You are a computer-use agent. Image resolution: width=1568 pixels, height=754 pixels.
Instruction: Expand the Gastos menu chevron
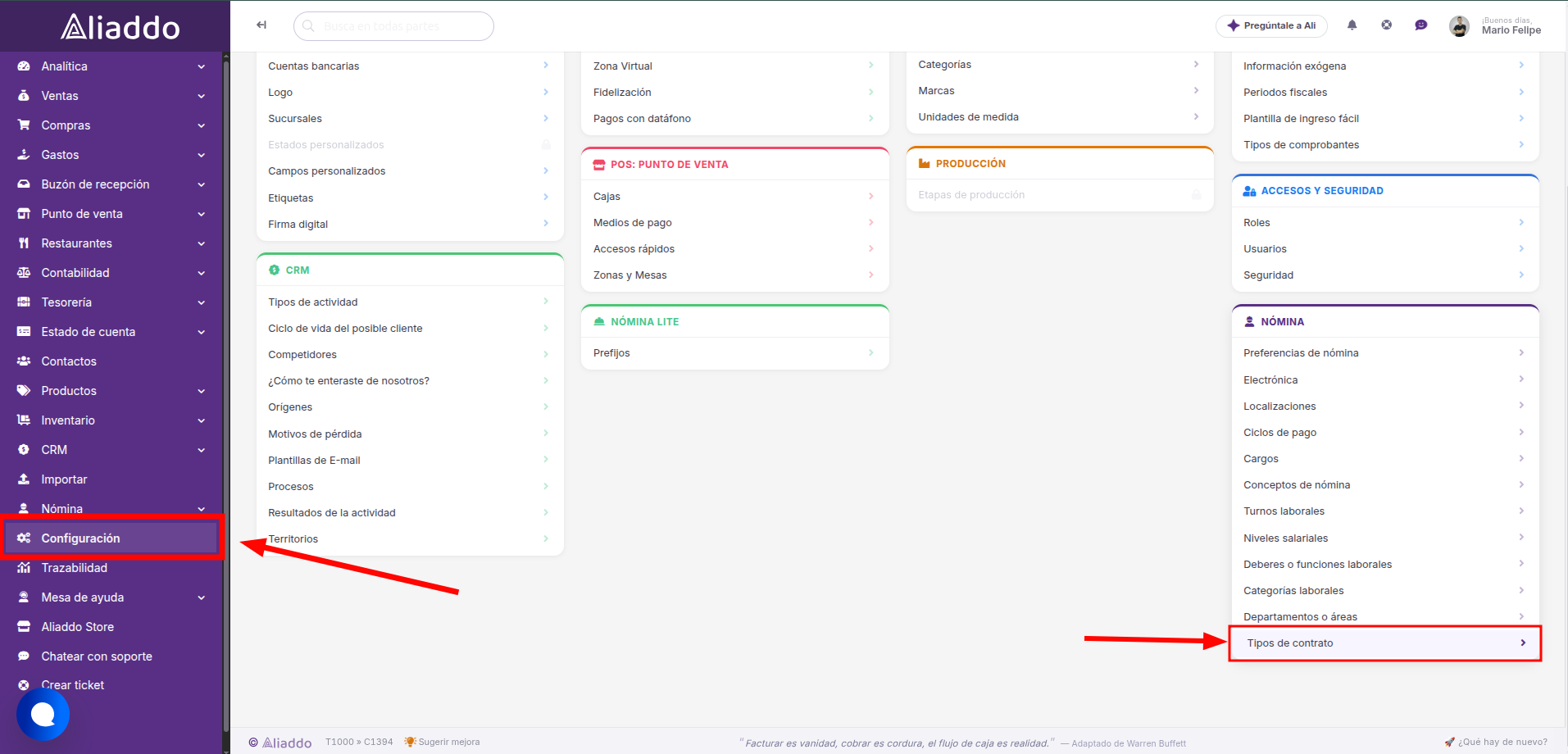202,155
